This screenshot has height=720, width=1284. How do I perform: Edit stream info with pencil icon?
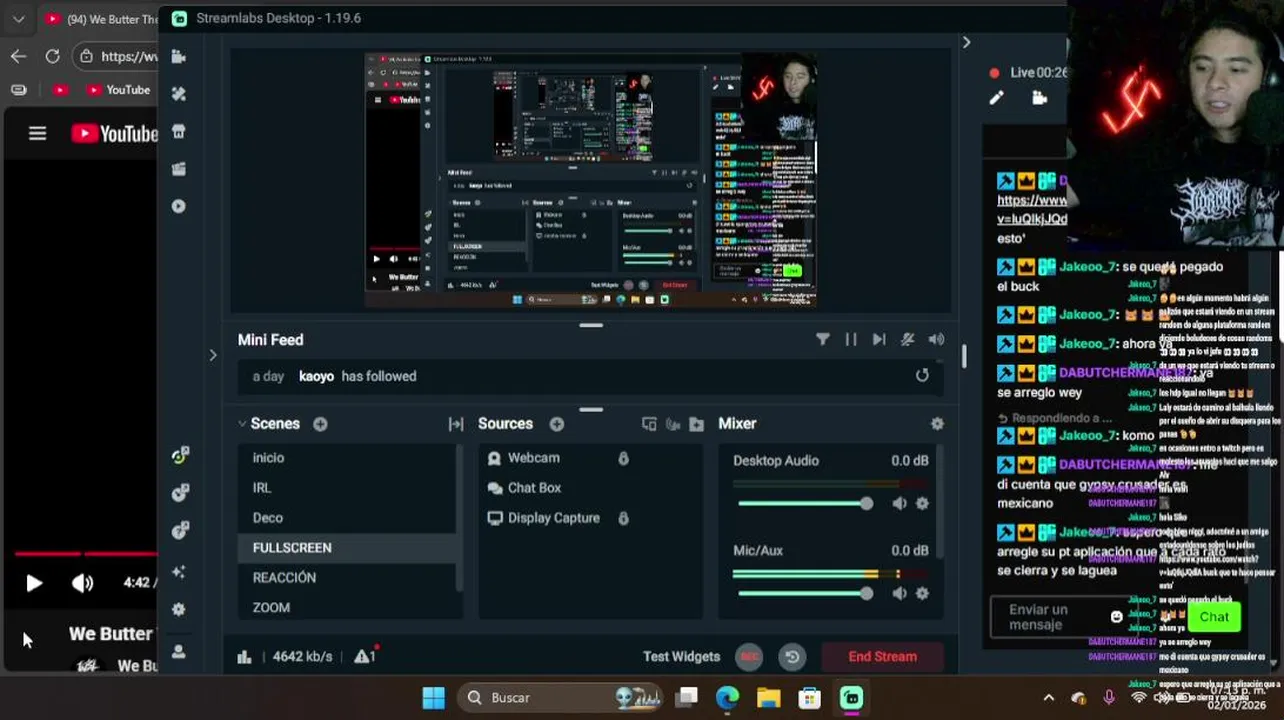(996, 98)
